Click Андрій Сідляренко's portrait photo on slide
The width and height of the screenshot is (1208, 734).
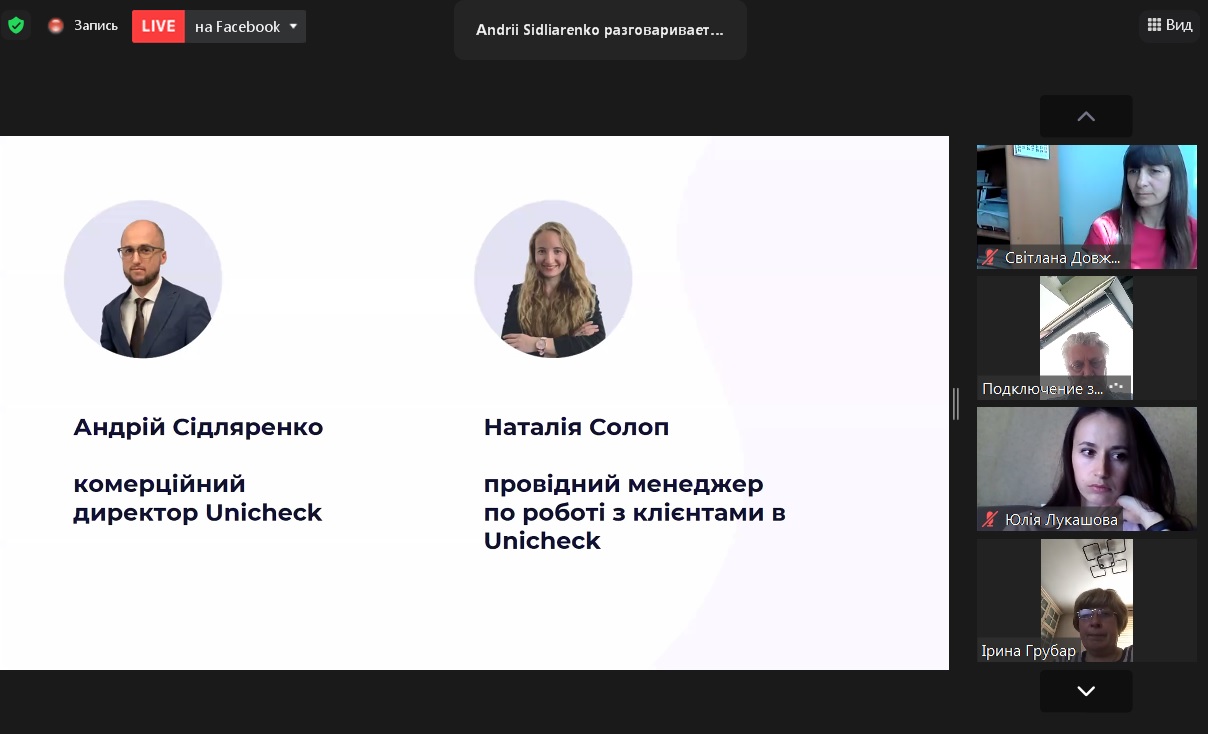143,279
